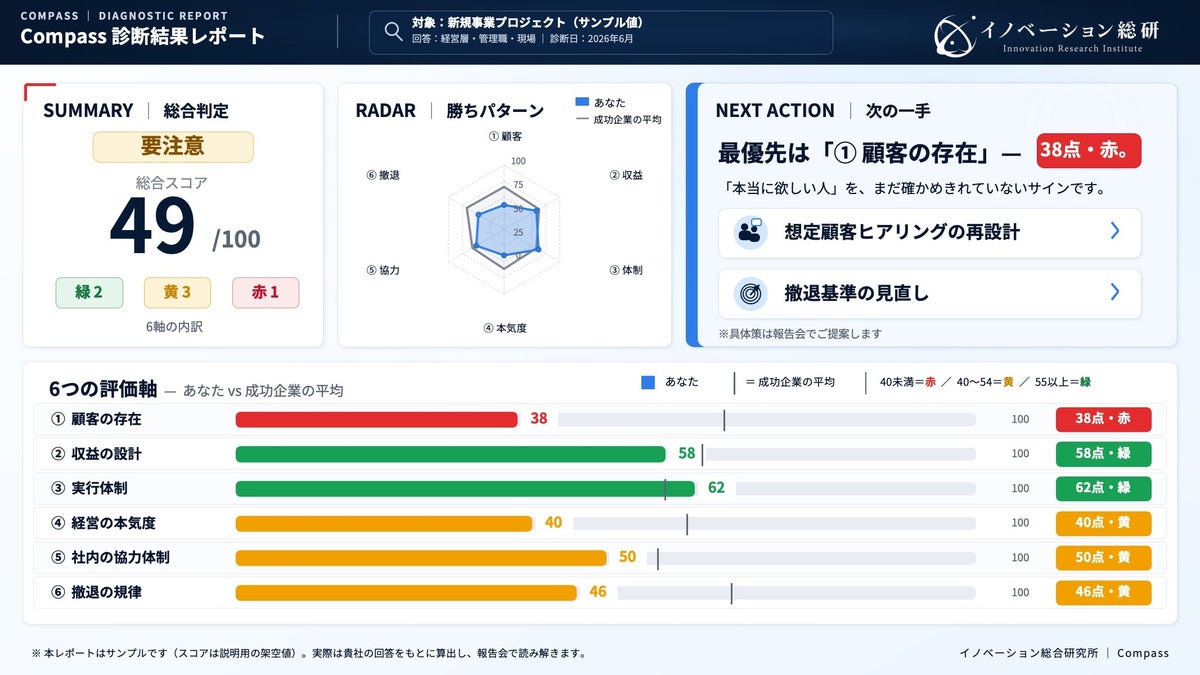Click the ⑥ 撤退の規律 row label
This screenshot has height=675, width=1200.
point(96,592)
